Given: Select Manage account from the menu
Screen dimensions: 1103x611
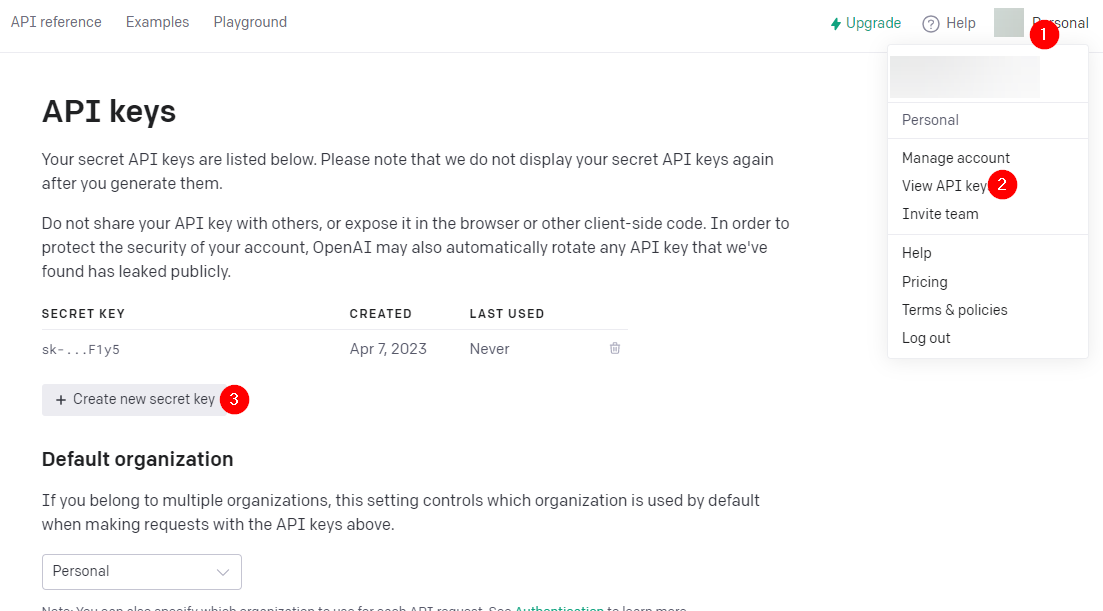Looking at the screenshot, I should point(955,158).
